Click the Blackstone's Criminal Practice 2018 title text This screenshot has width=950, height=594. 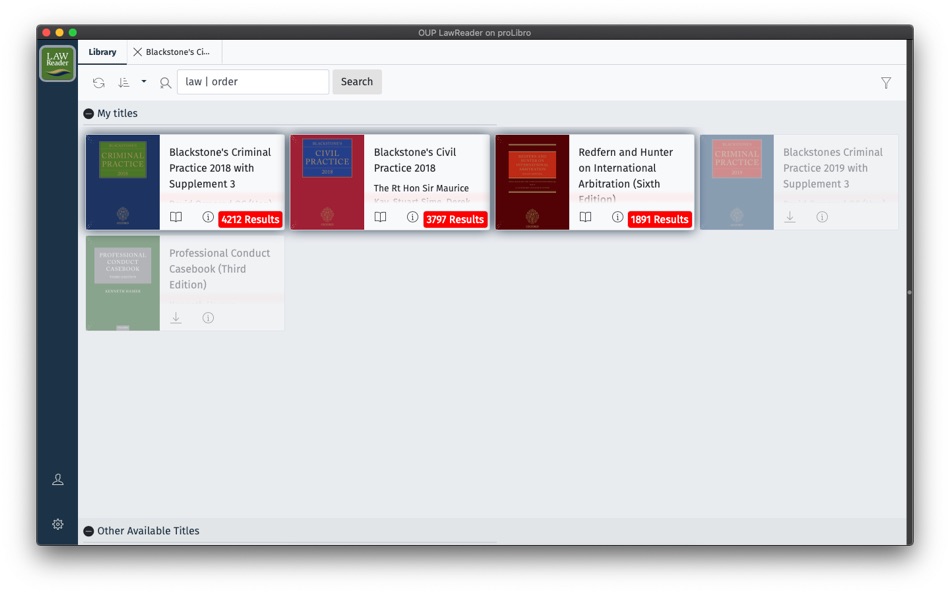pos(220,168)
